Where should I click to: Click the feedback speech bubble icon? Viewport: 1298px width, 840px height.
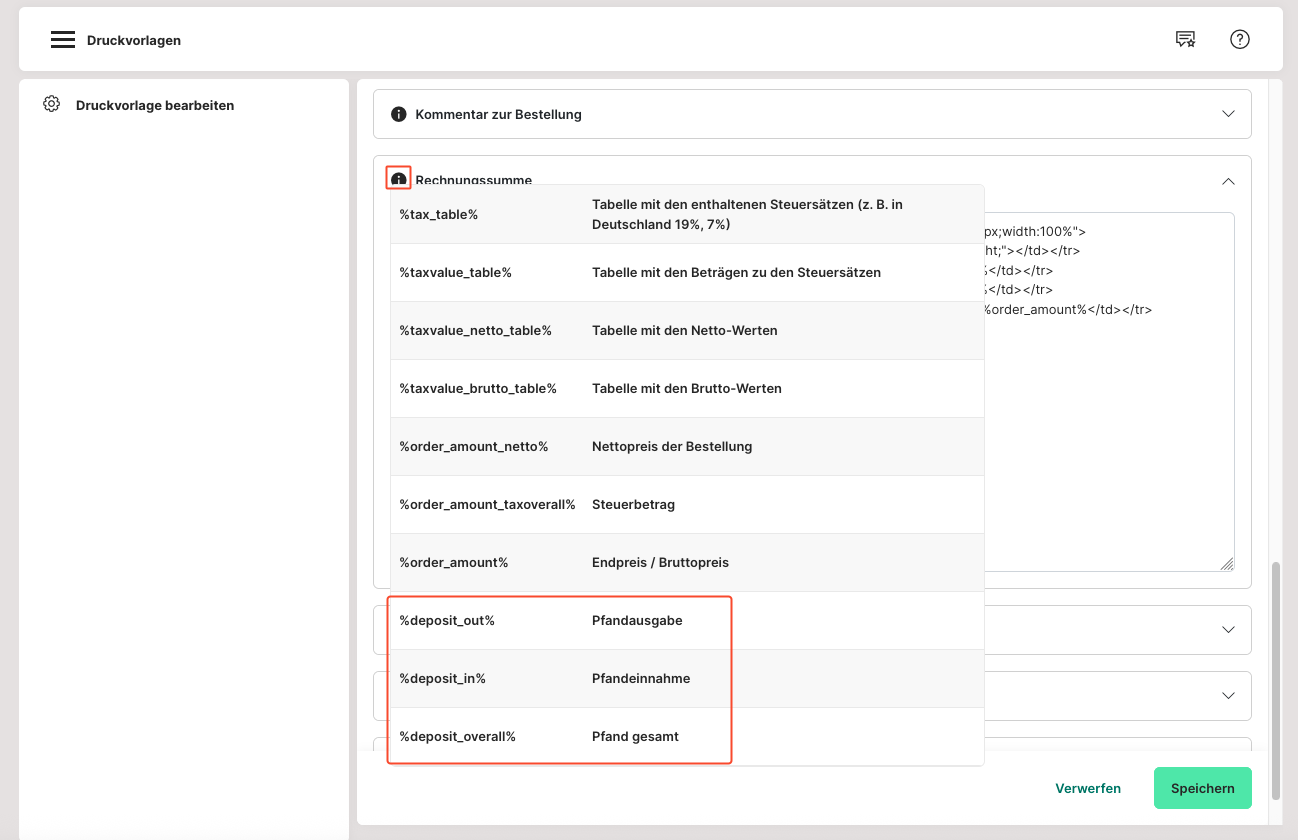pos(1185,40)
